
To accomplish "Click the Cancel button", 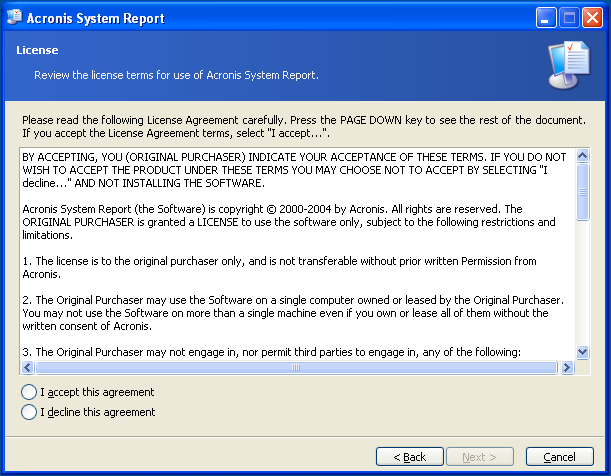I will pyautogui.click(x=560, y=457).
